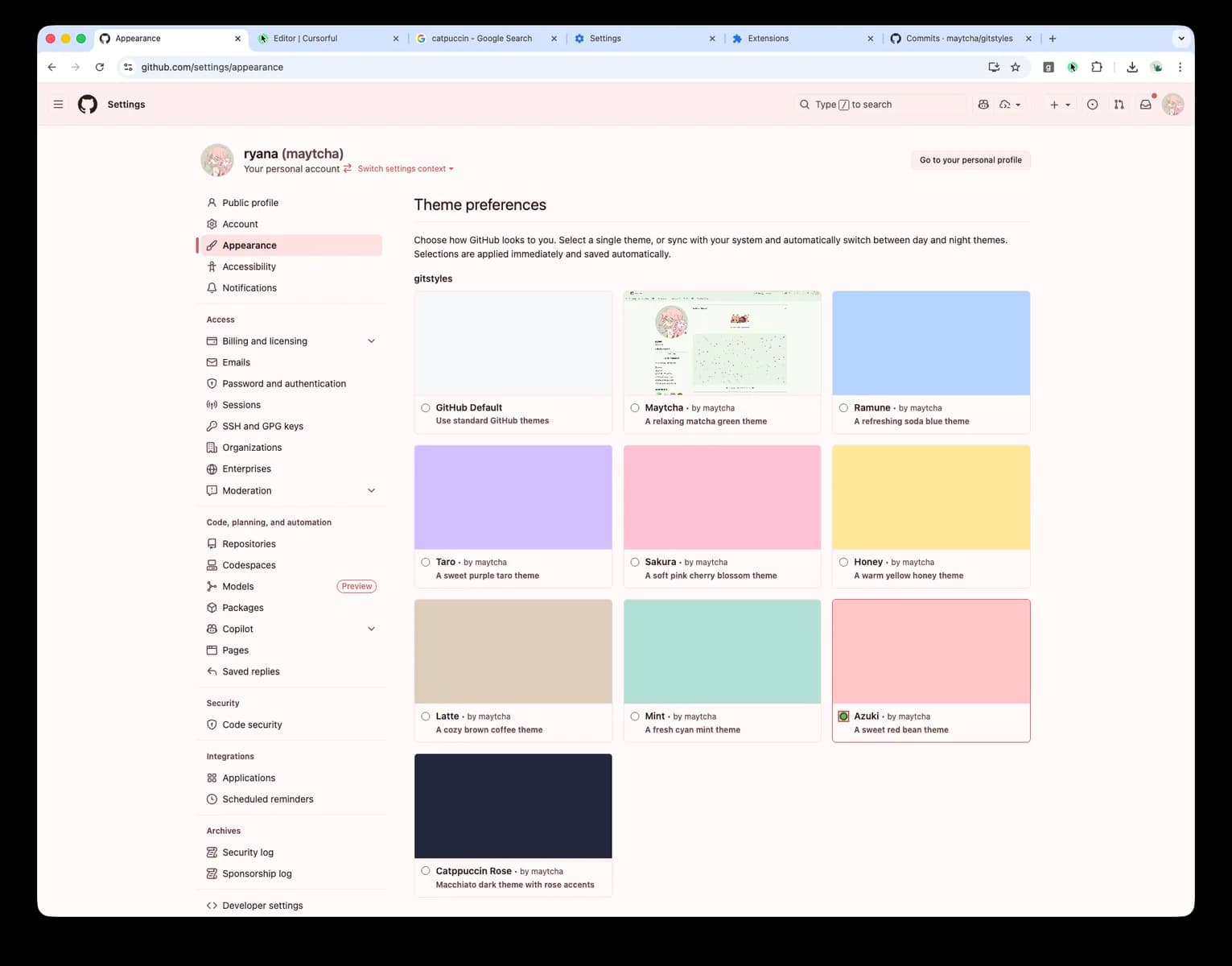This screenshot has width=1232, height=966.
Task: Select the Maytcha theme radio button
Action: tap(635, 408)
